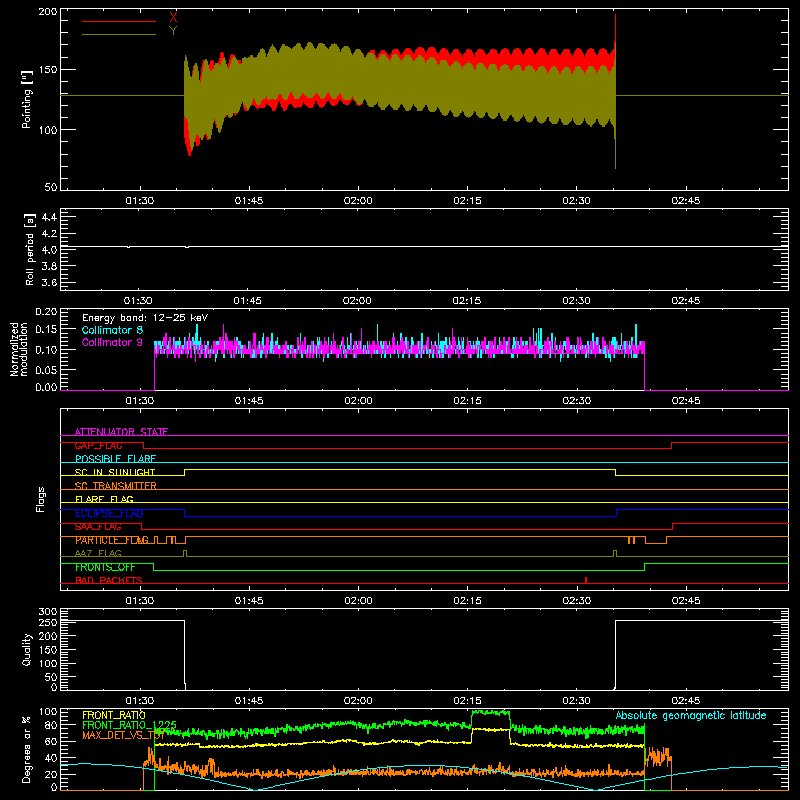The image size is (800, 800).
Task: Click the Degrees or % axis title
Action: (27, 750)
